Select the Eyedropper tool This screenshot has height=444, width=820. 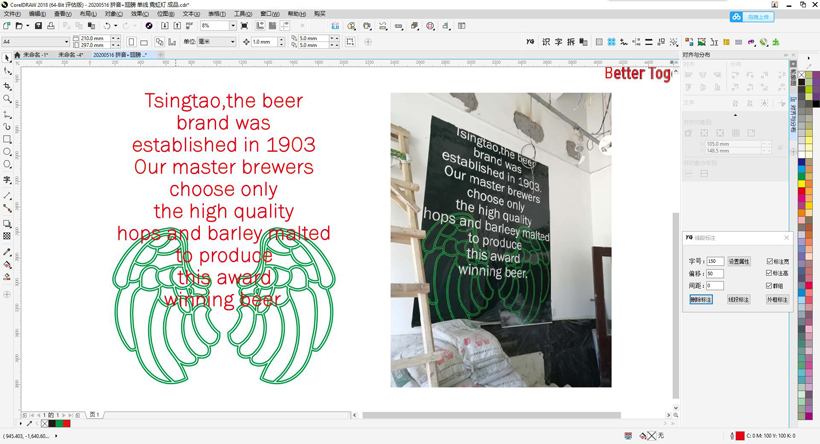(7, 252)
